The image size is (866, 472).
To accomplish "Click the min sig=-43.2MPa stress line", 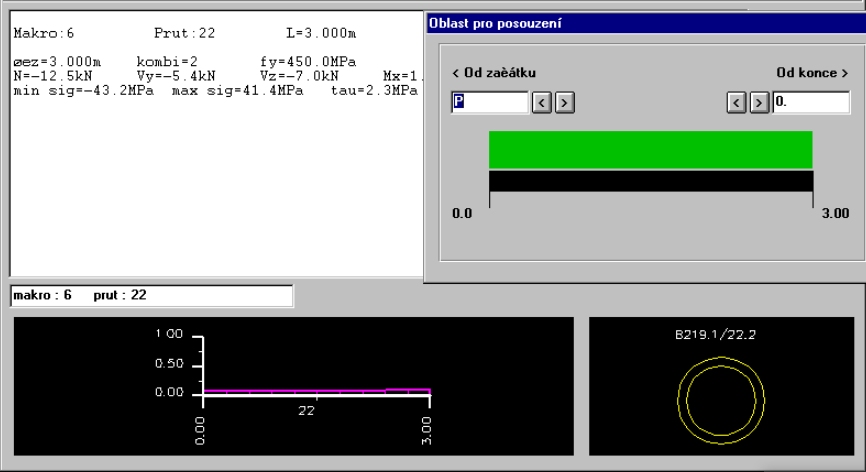I will point(82,91).
